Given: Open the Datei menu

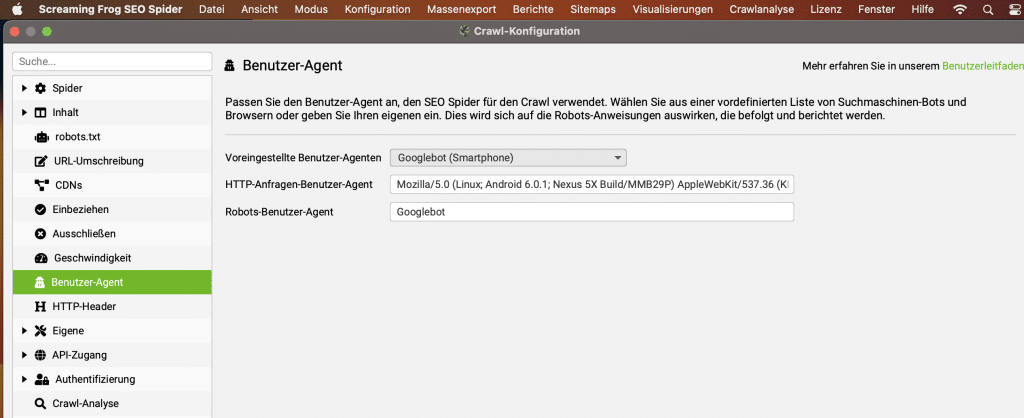Looking at the screenshot, I should tap(212, 9).
